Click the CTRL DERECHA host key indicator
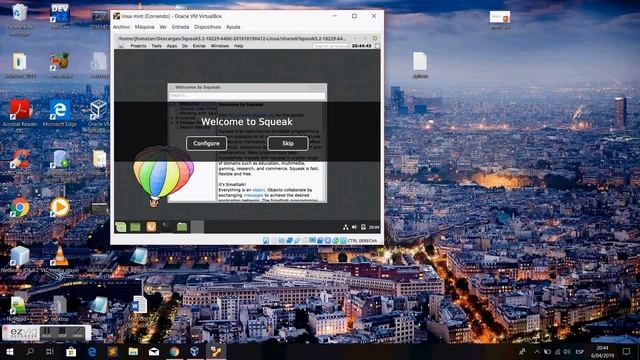The height and width of the screenshot is (360, 640). (x=362, y=241)
